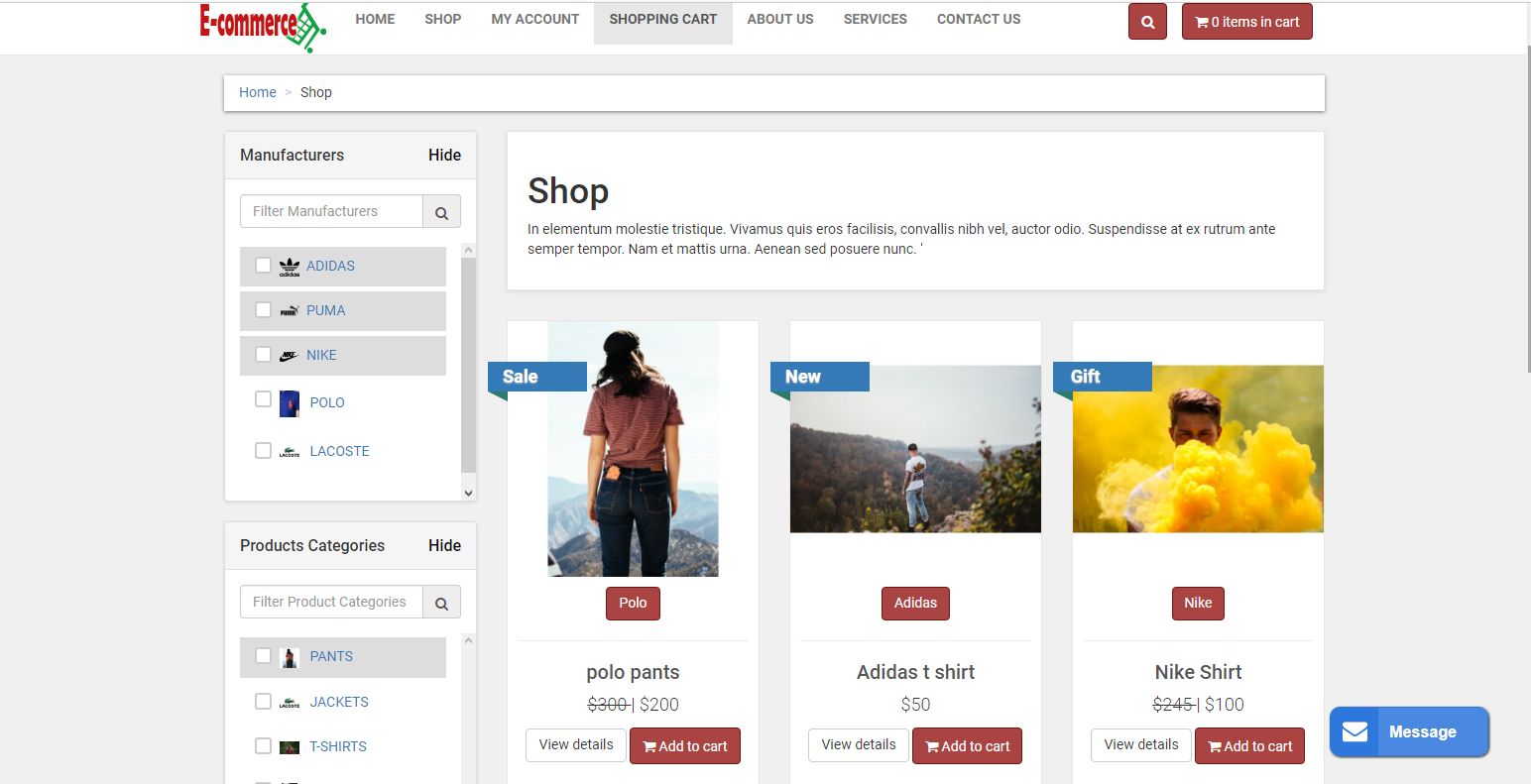Open the CONTACT US menu item
1531x784 pixels.
(979, 19)
